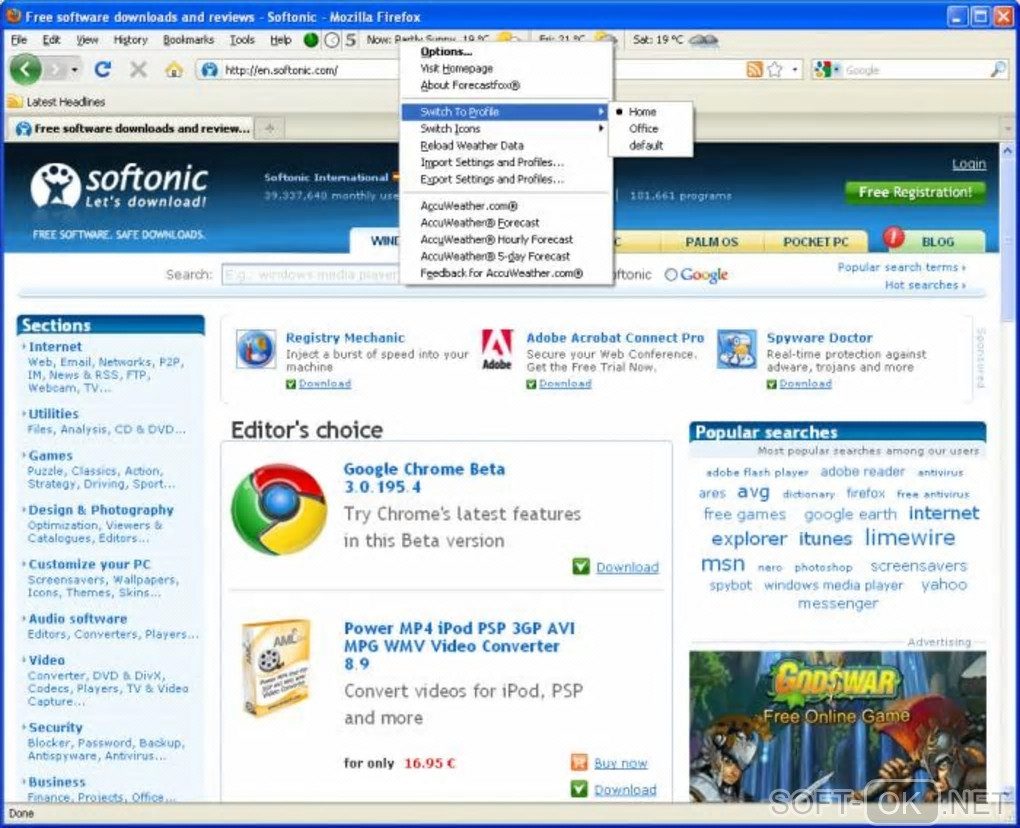The image size is (1020, 828).
Task: Click the Login link
Action: tap(969, 164)
